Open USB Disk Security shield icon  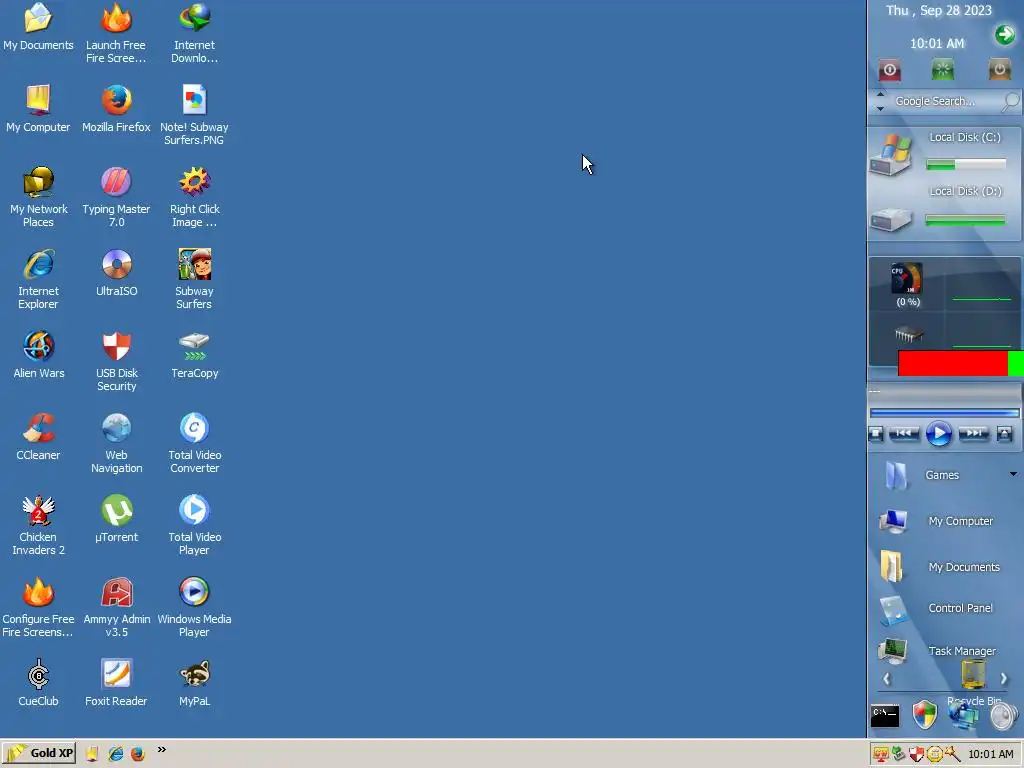point(116,361)
